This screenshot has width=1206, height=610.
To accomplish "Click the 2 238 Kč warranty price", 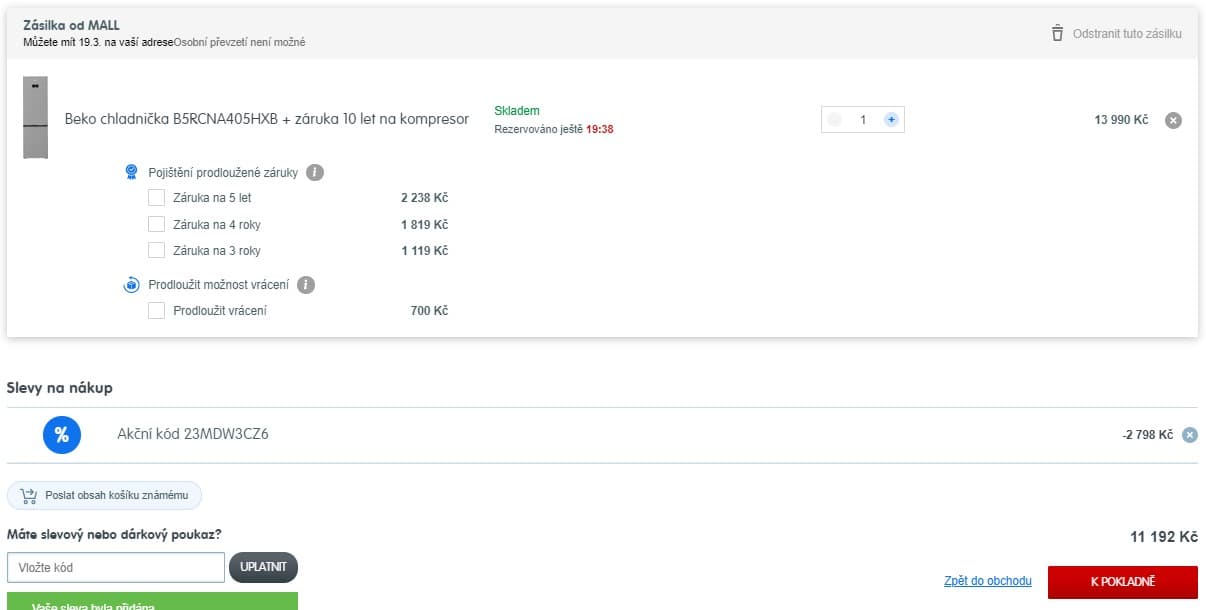I will (424, 198).
